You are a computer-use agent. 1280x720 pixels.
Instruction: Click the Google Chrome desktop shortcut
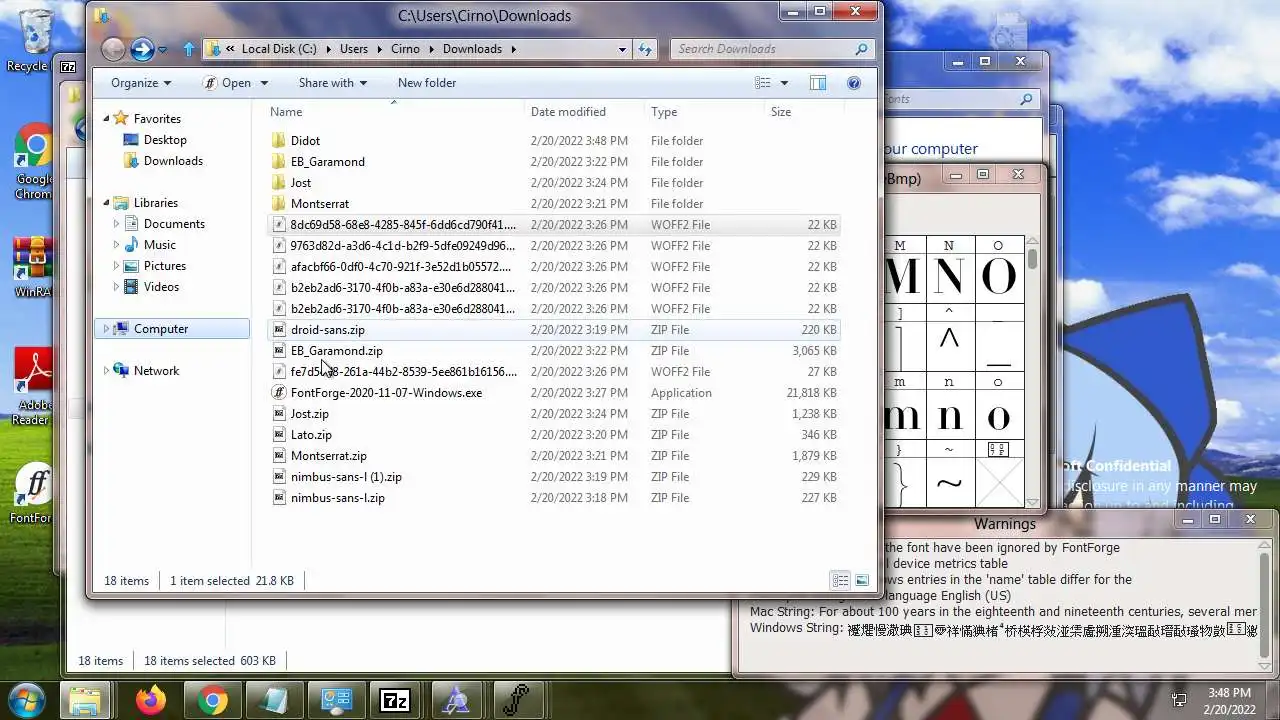33,161
